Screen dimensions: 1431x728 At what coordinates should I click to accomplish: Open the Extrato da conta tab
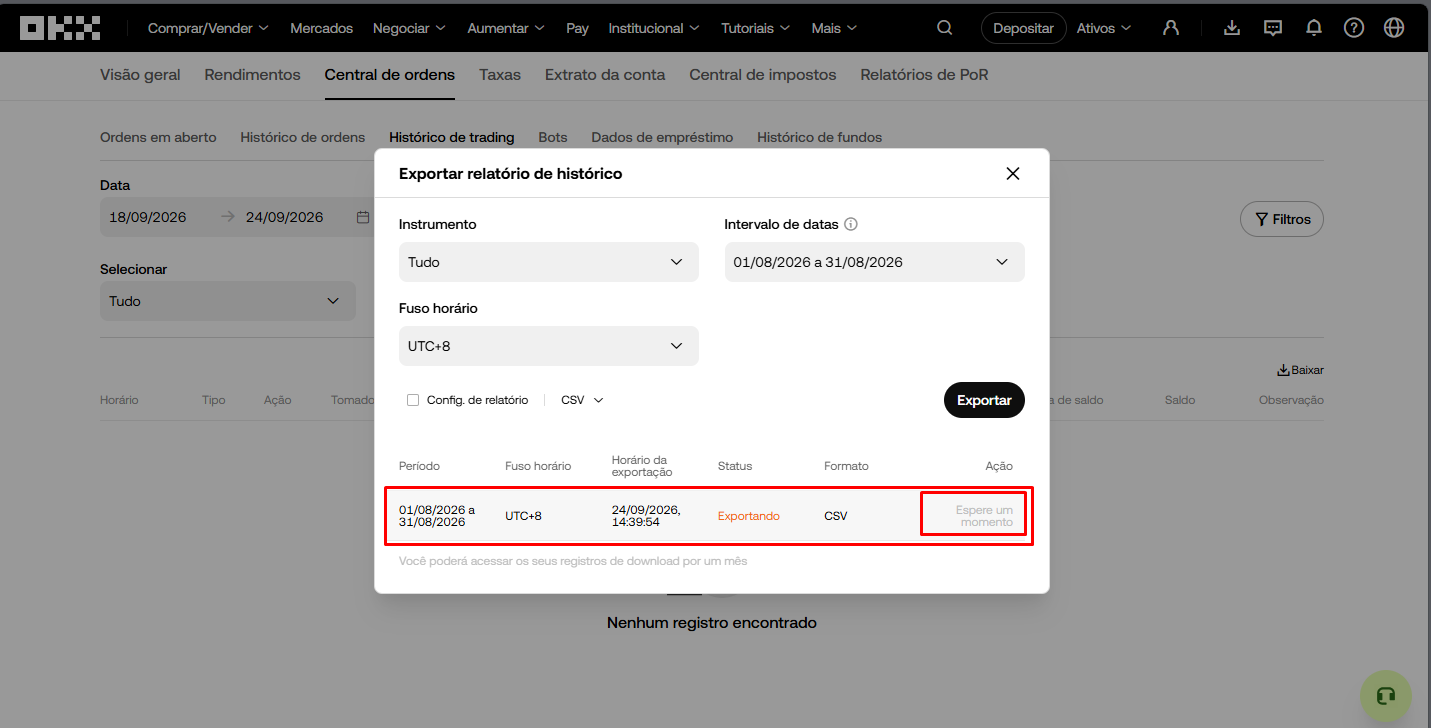click(x=605, y=74)
